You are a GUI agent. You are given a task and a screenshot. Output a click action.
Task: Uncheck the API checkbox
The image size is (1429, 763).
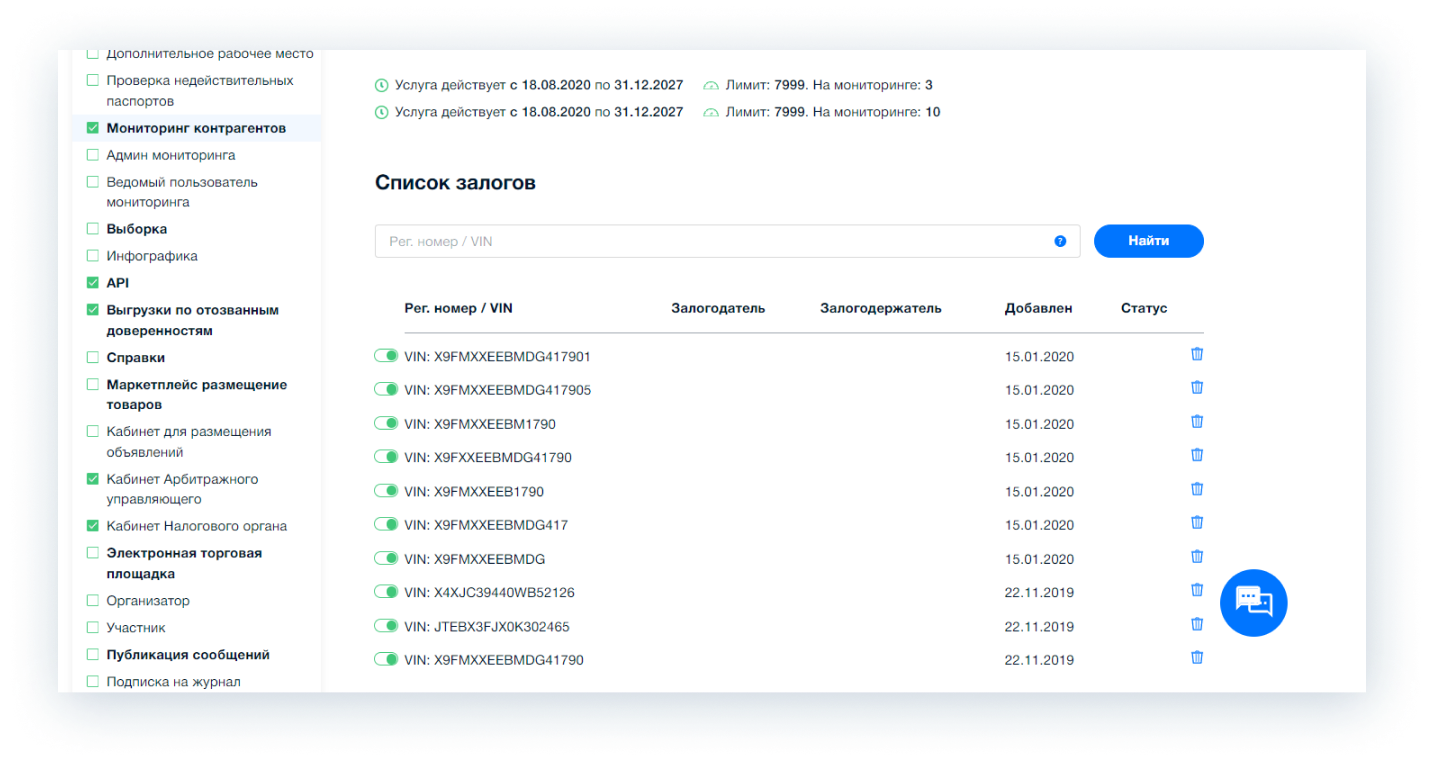click(93, 283)
